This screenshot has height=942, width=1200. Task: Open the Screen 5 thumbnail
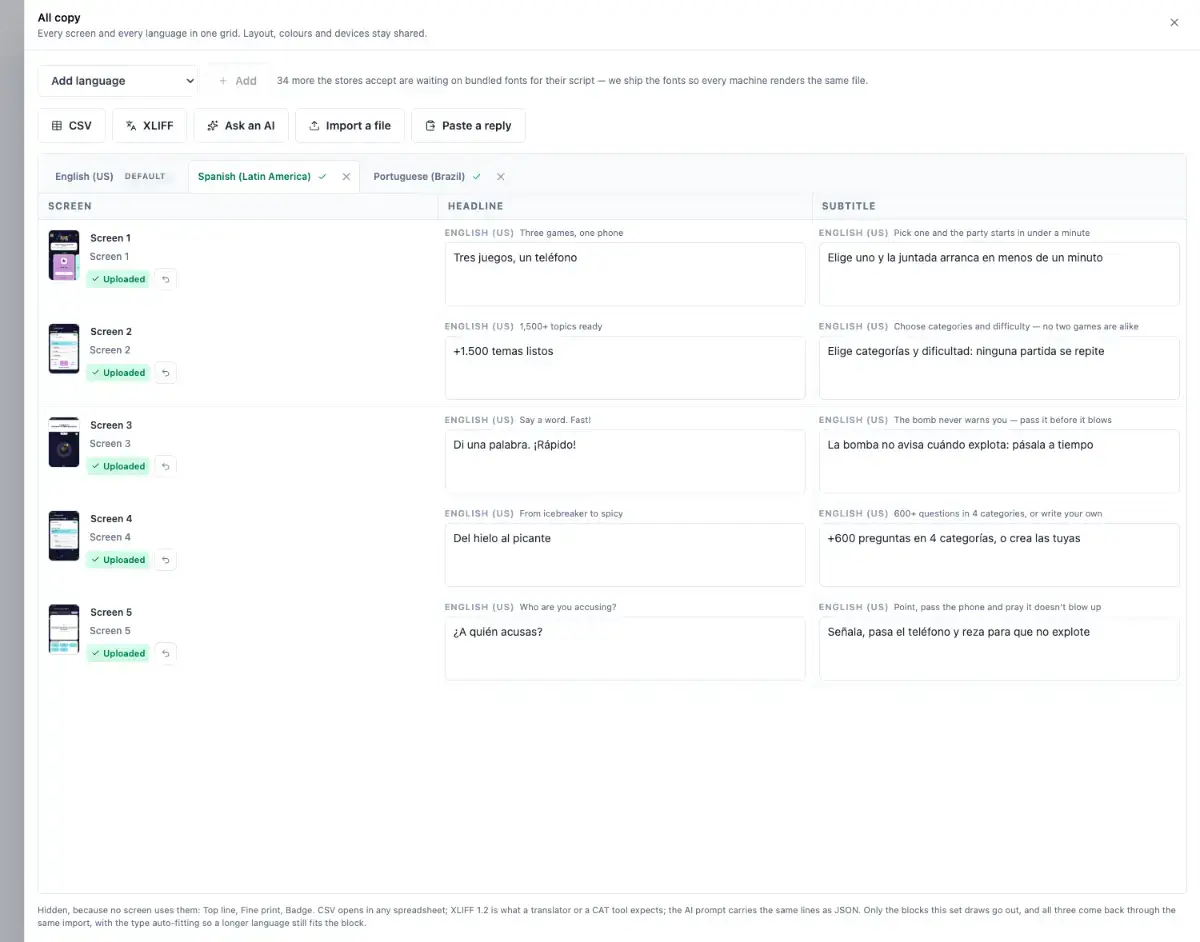tap(64, 629)
